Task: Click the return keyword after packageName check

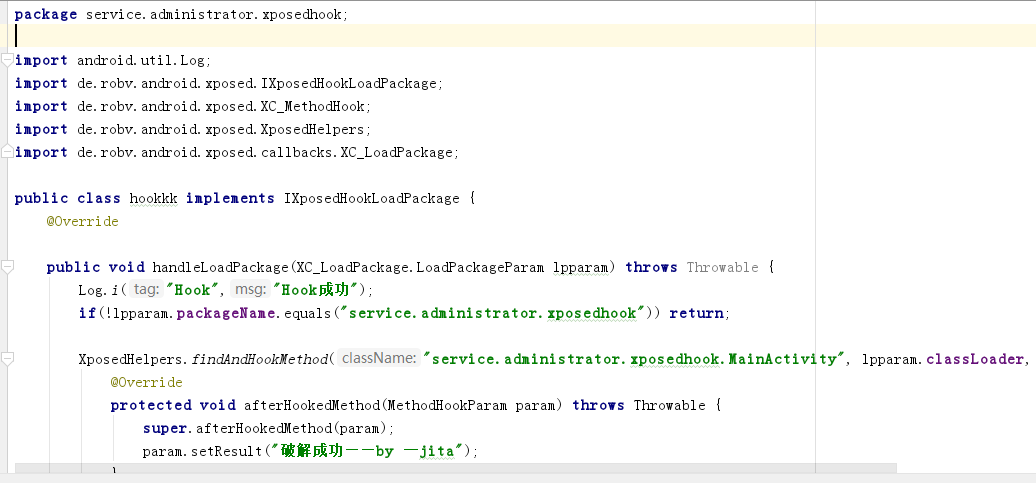Action: (x=697, y=313)
